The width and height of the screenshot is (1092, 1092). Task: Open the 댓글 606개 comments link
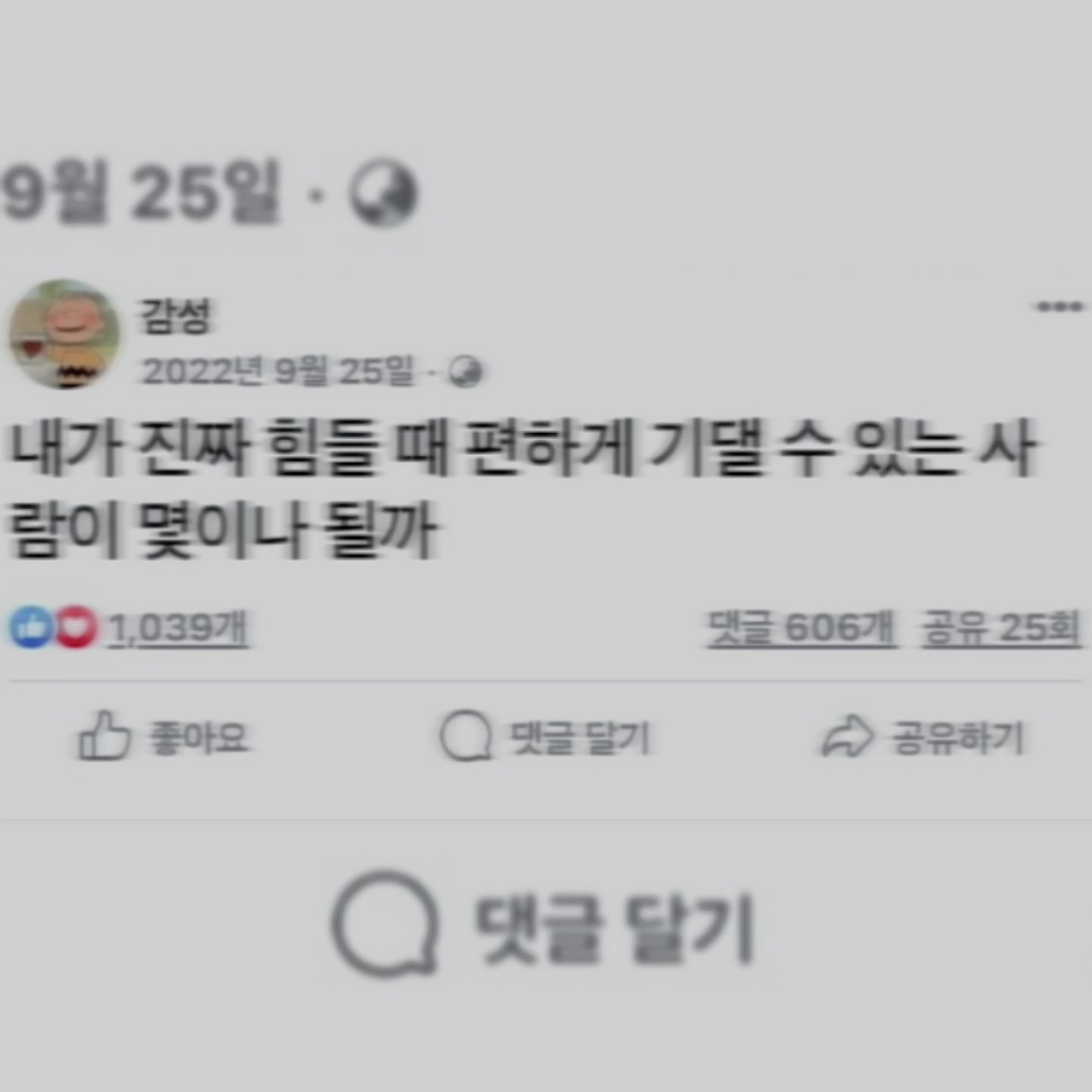click(802, 628)
